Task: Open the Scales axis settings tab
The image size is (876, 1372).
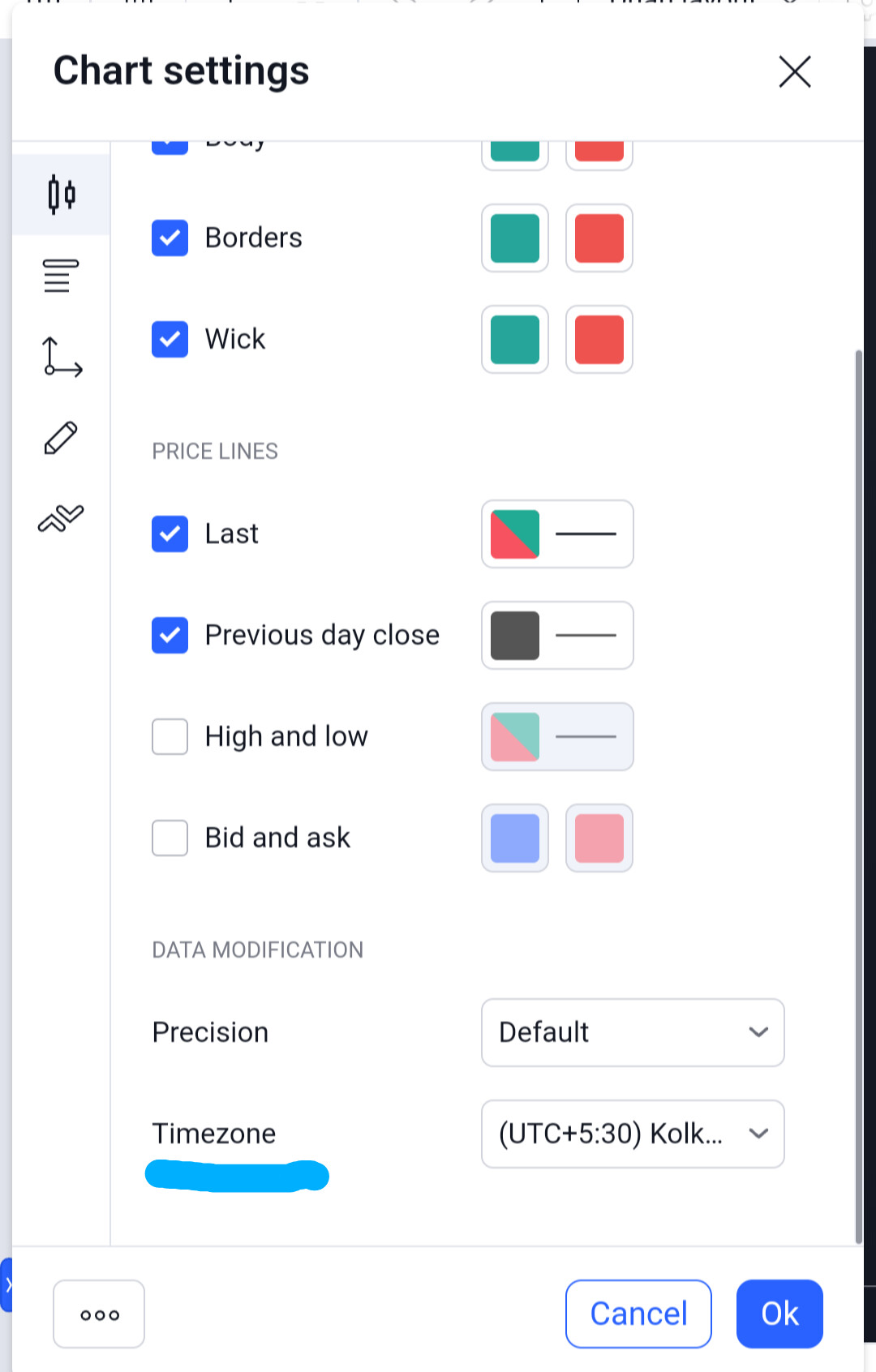Action: (x=61, y=357)
